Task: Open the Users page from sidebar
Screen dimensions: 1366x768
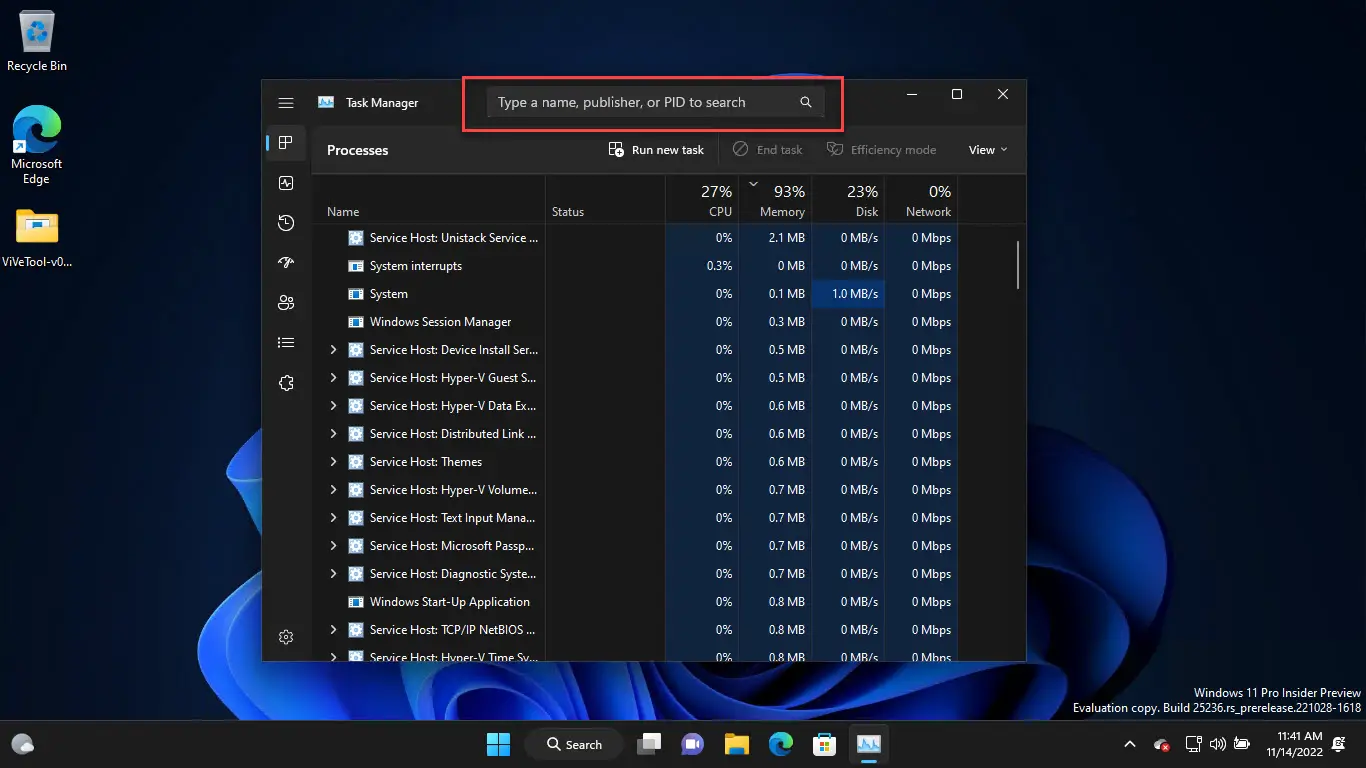Action: pyautogui.click(x=286, y=303)
